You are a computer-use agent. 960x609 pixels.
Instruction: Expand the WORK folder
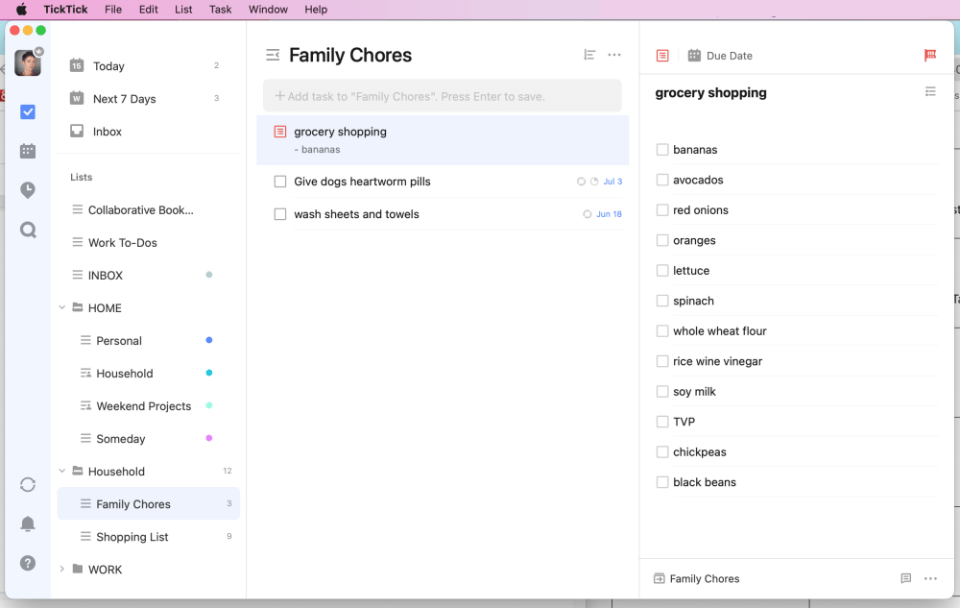click(62, 569)
